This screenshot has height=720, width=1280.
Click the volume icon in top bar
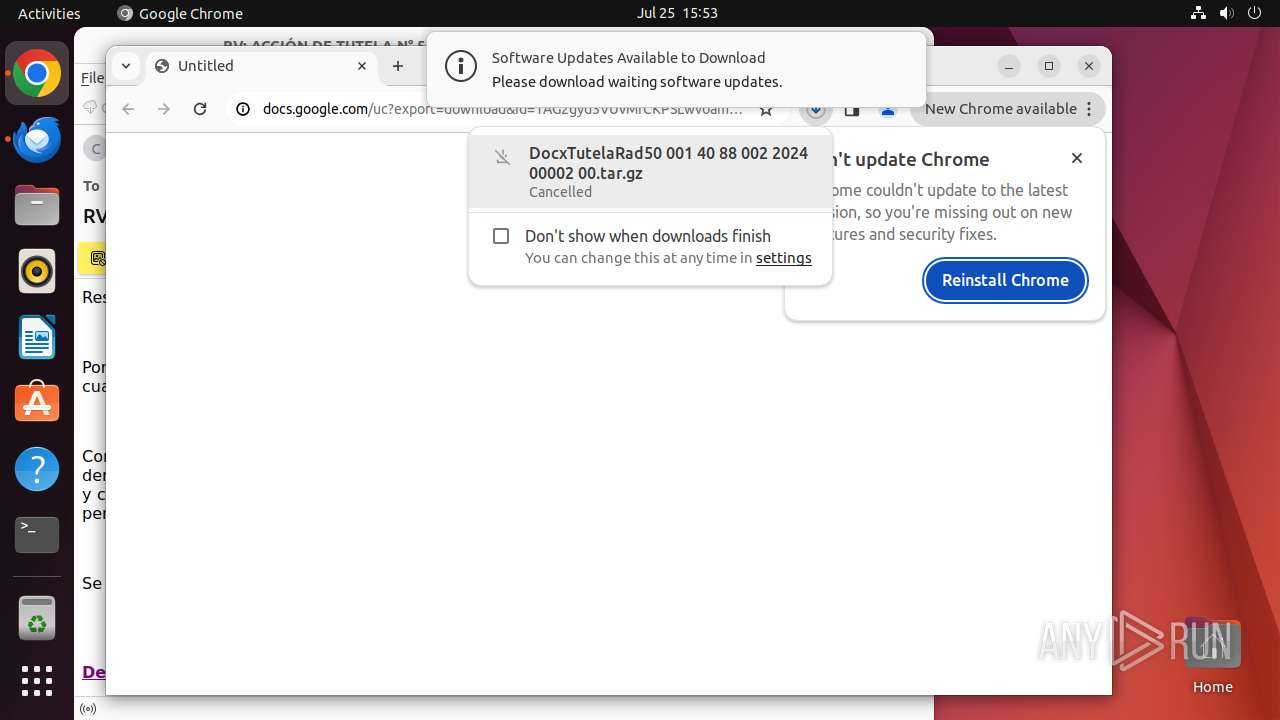1226,13
